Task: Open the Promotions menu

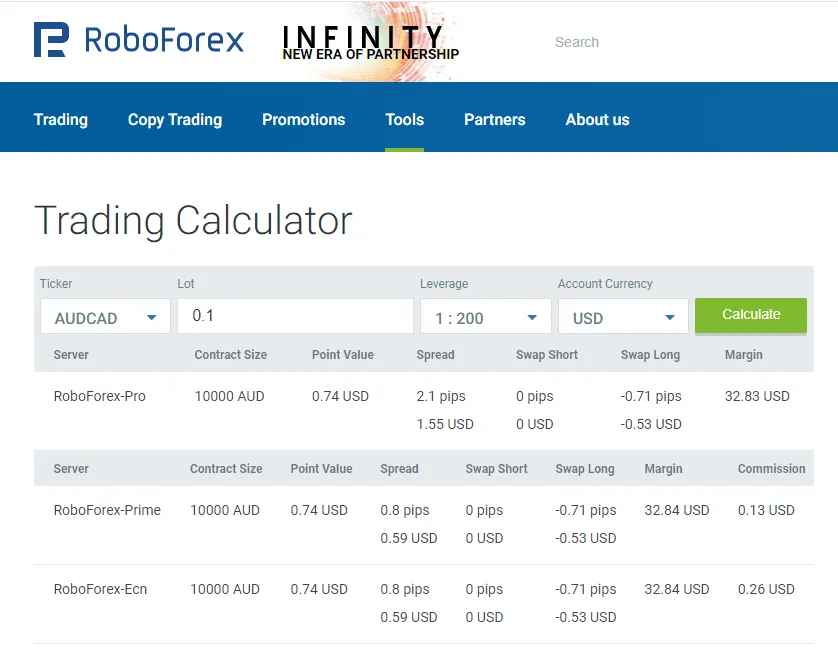Action: [303, 119]
